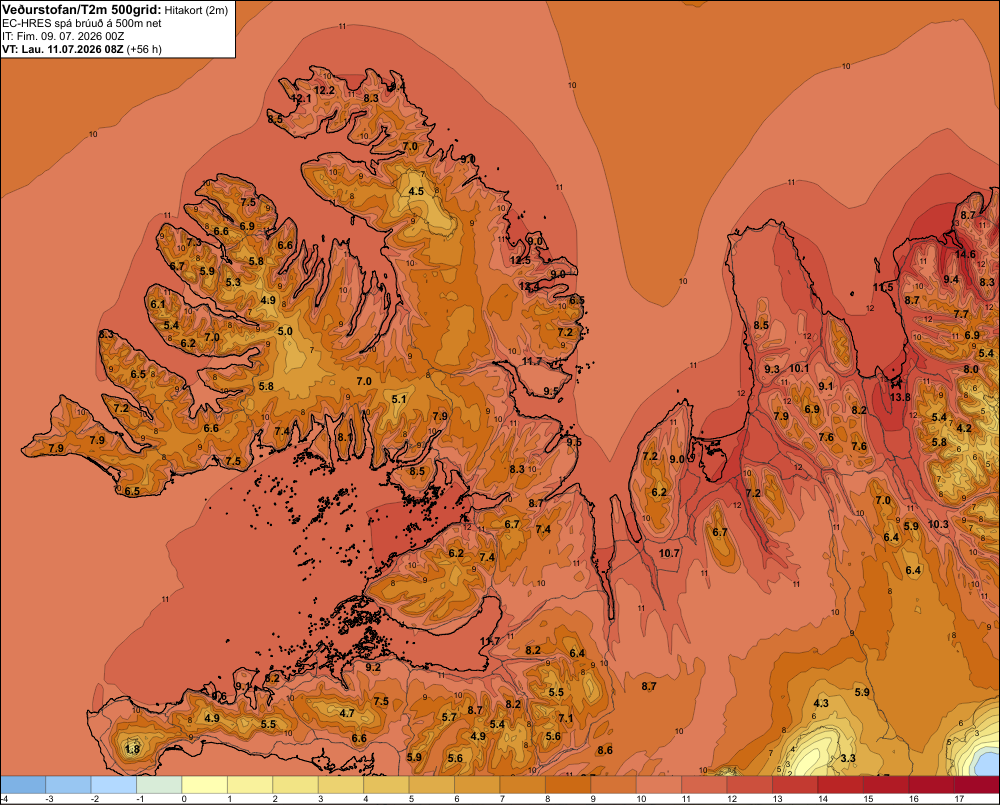The image size is (1000, 805).
Task: Click the 'VT: Lau. 11.07.2026 08Z' valid time
Action: click(x=63, y=49)
